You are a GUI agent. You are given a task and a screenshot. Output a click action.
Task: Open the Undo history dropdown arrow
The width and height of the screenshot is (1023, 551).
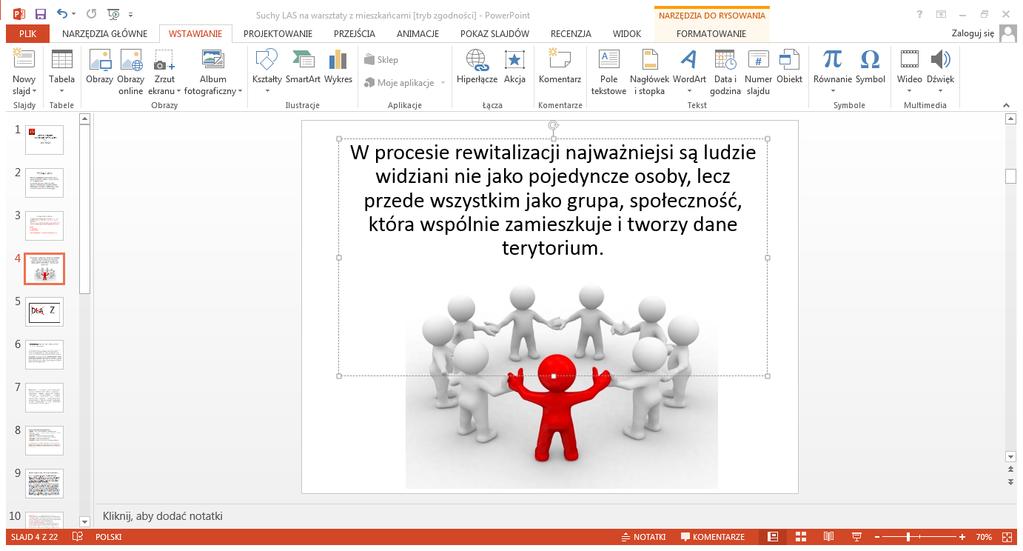[x=73, y=14]
